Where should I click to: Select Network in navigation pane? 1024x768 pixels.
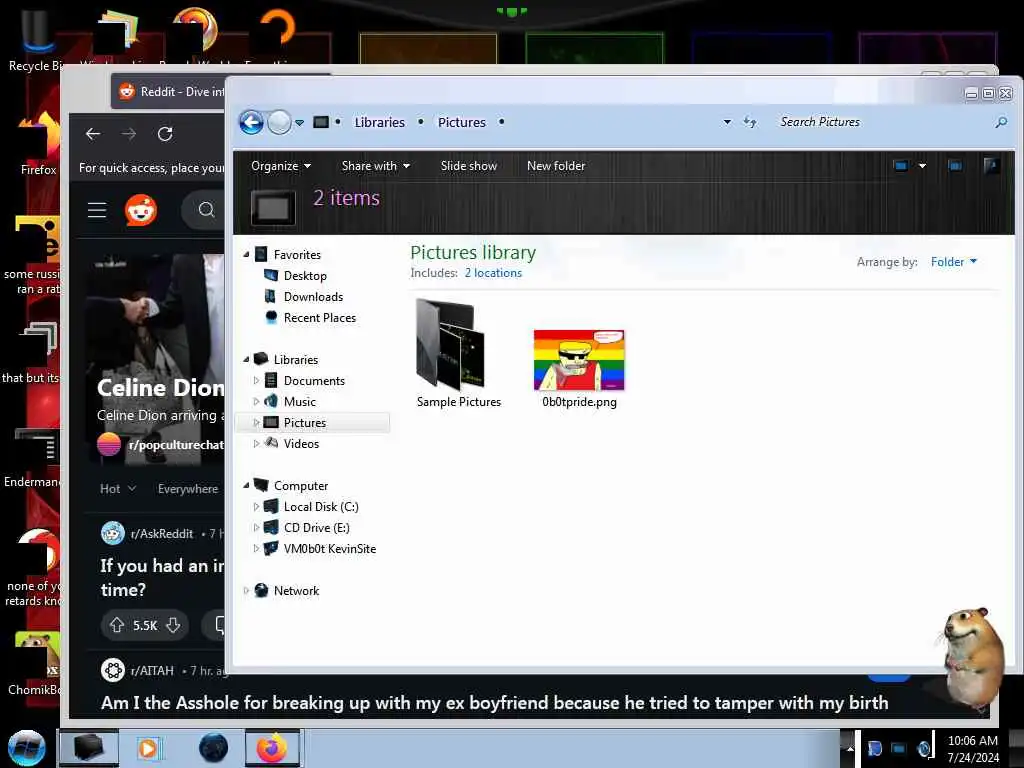[x=296, y=590]
